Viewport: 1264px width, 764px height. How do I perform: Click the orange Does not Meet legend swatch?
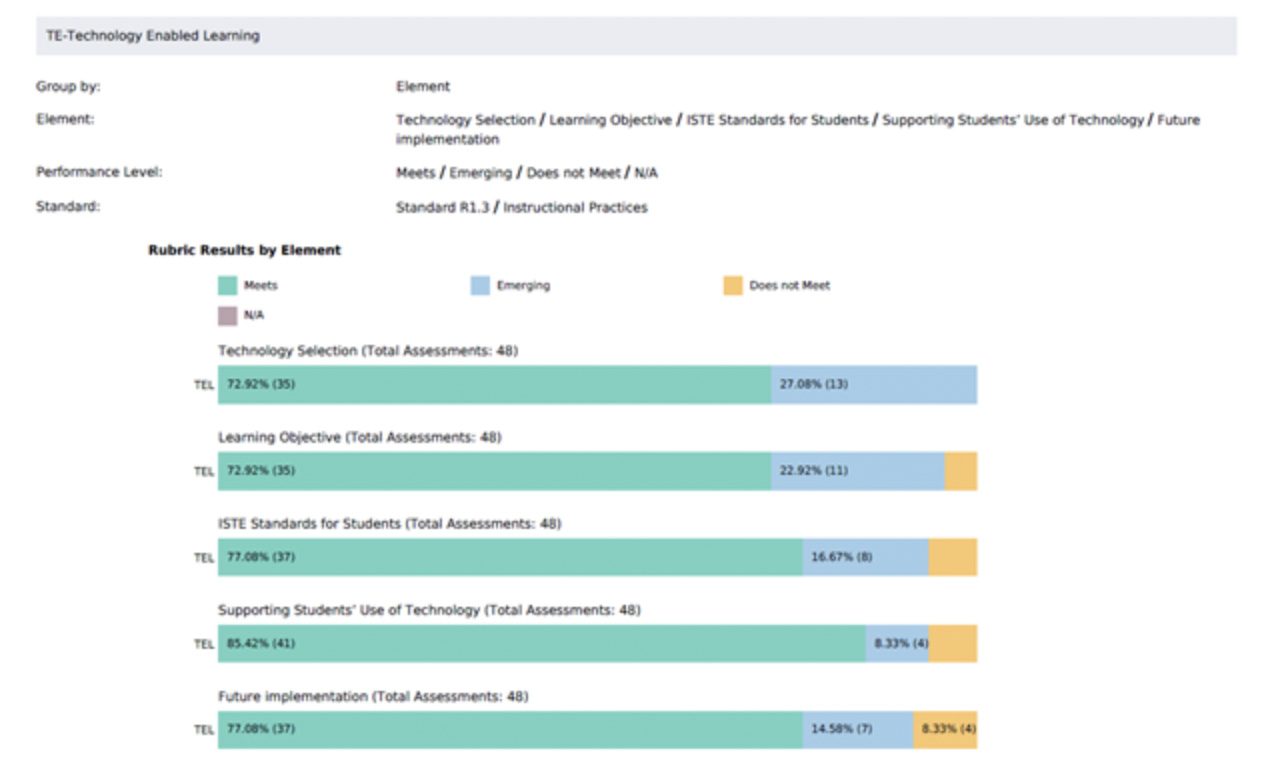point(733,286)
